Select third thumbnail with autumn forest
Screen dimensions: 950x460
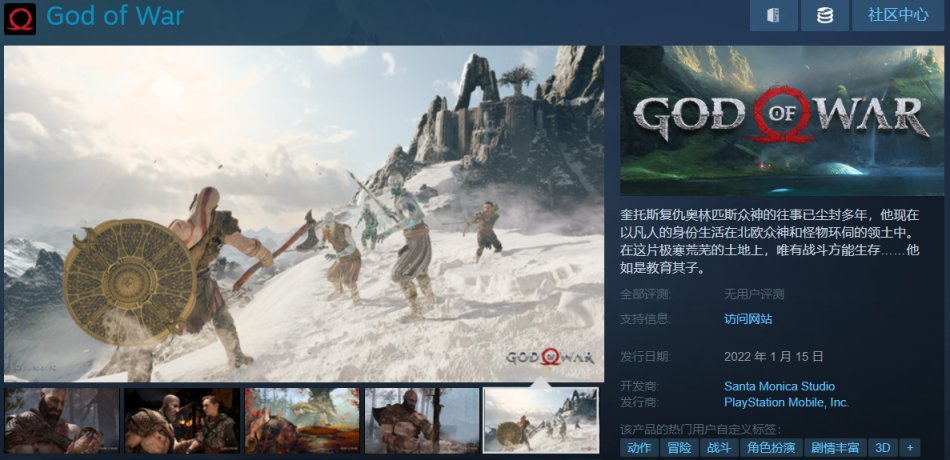coord(302,421)
